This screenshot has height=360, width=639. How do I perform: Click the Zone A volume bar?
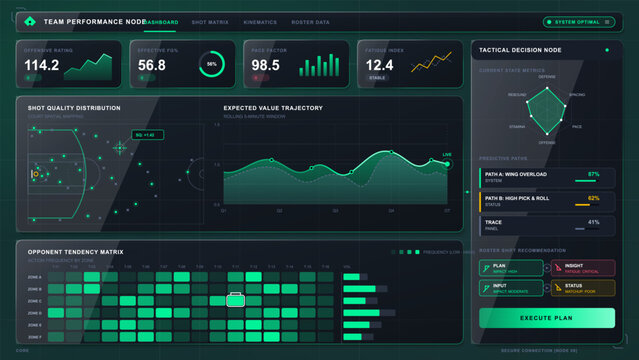[355, 277]
